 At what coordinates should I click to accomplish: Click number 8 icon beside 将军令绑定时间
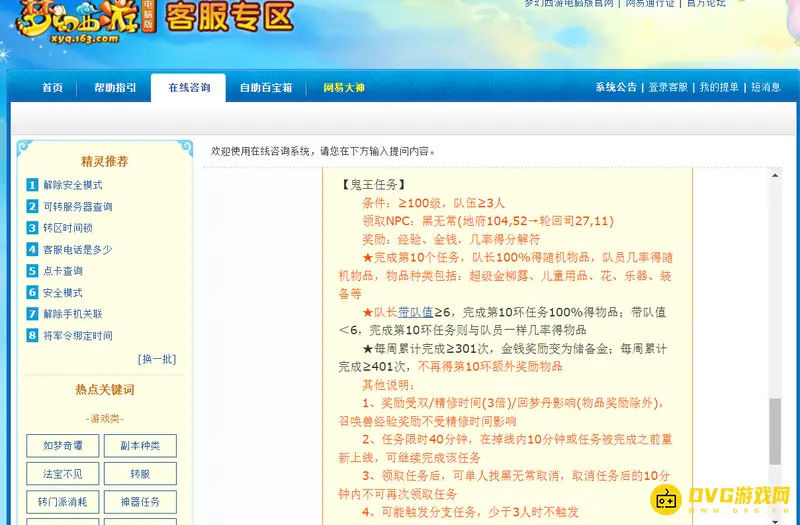[x=32, y=335]
